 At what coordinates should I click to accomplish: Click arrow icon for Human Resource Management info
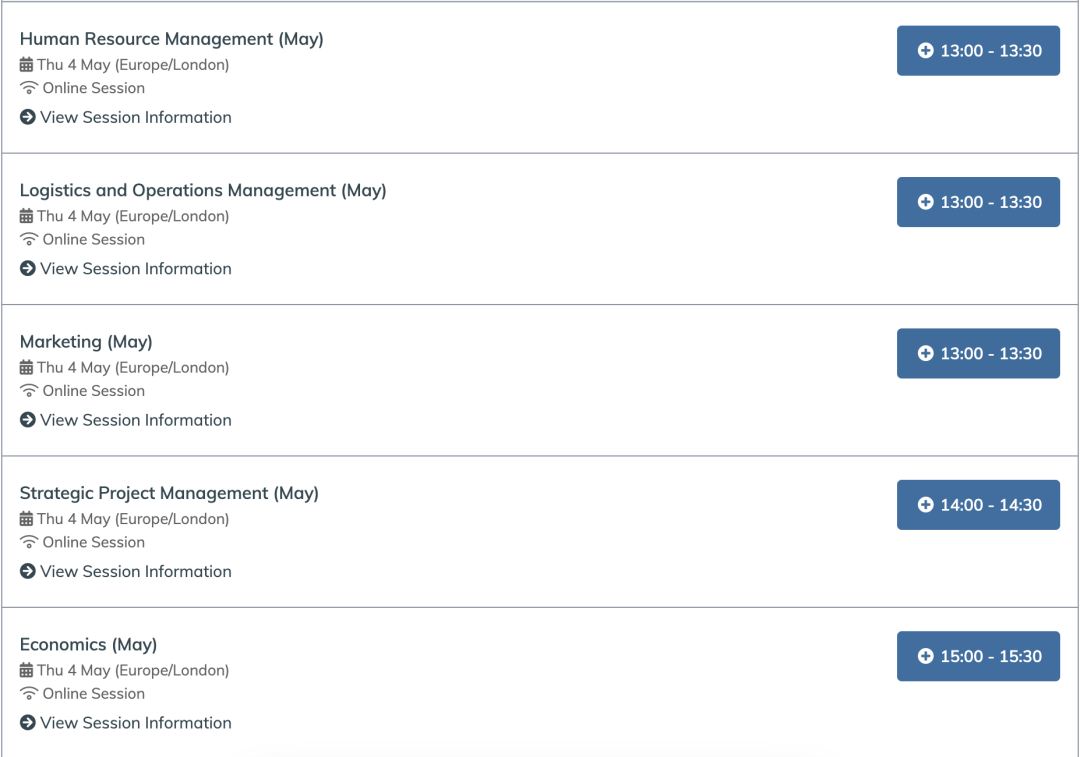click(28, 117)
